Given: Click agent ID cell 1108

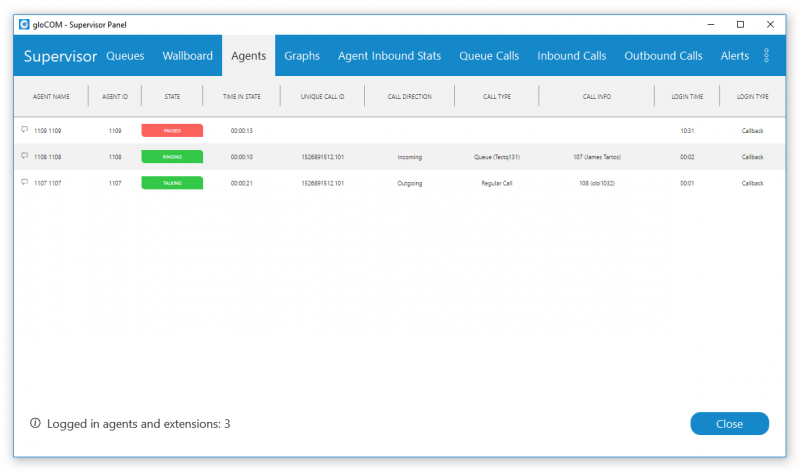Looking at the screenshot, I should (x=115, y=157).
